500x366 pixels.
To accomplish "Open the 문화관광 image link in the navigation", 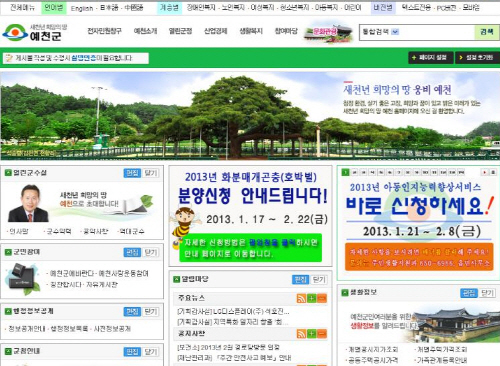I will pos(329,33).
